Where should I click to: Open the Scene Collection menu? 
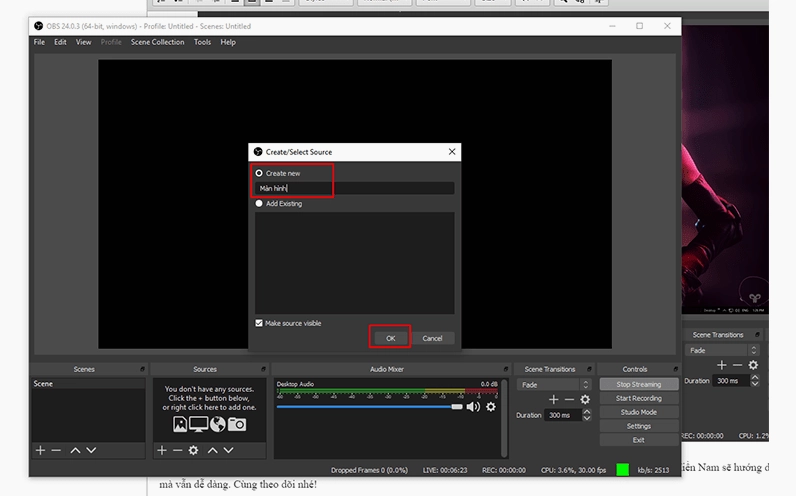coord(157,42)
